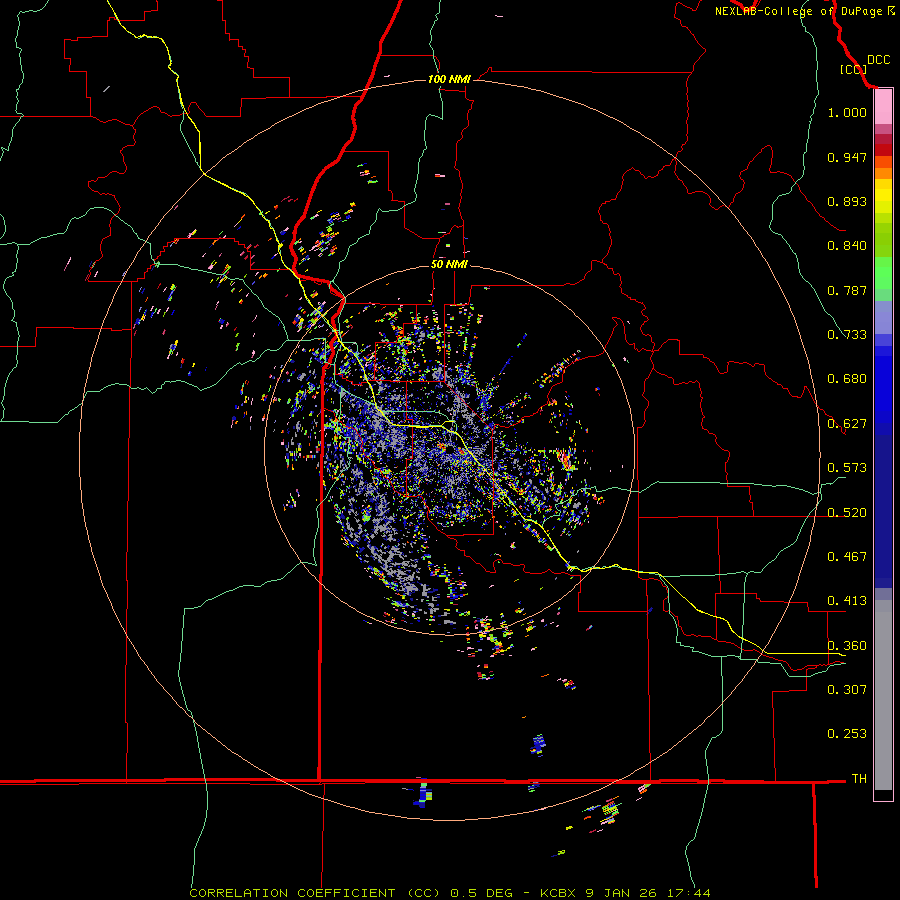Select the 0.733 scale value

click(x=847, y=335)
